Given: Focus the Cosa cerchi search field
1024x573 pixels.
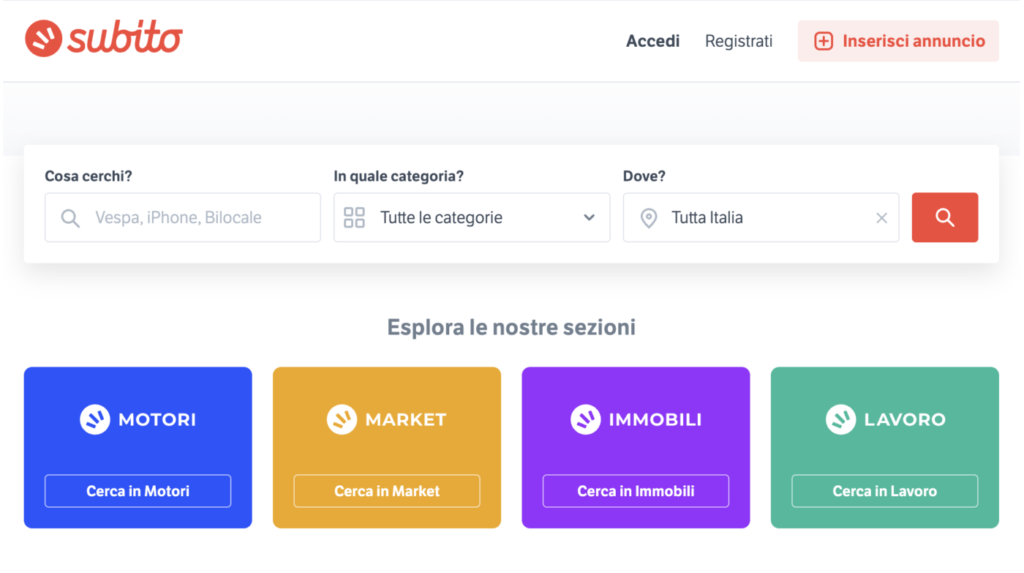Looking at the screenshot, I should [183, 218].
